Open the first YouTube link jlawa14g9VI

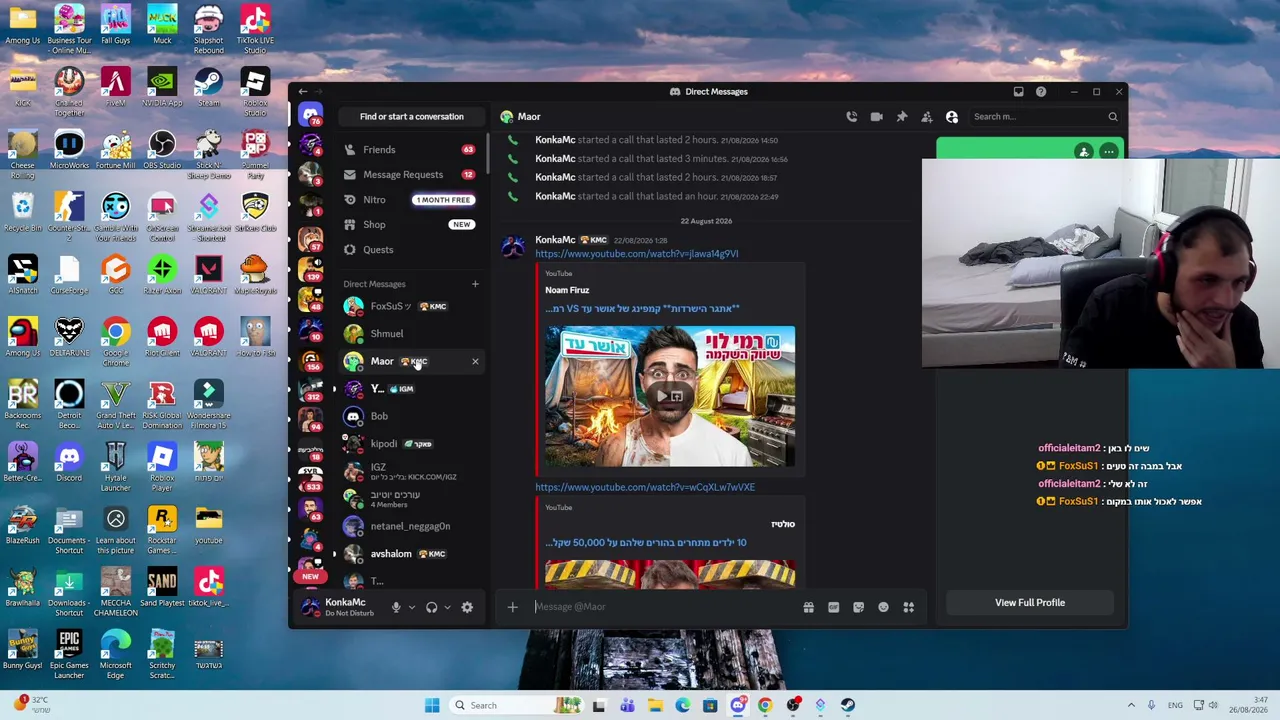coord(637,254)
